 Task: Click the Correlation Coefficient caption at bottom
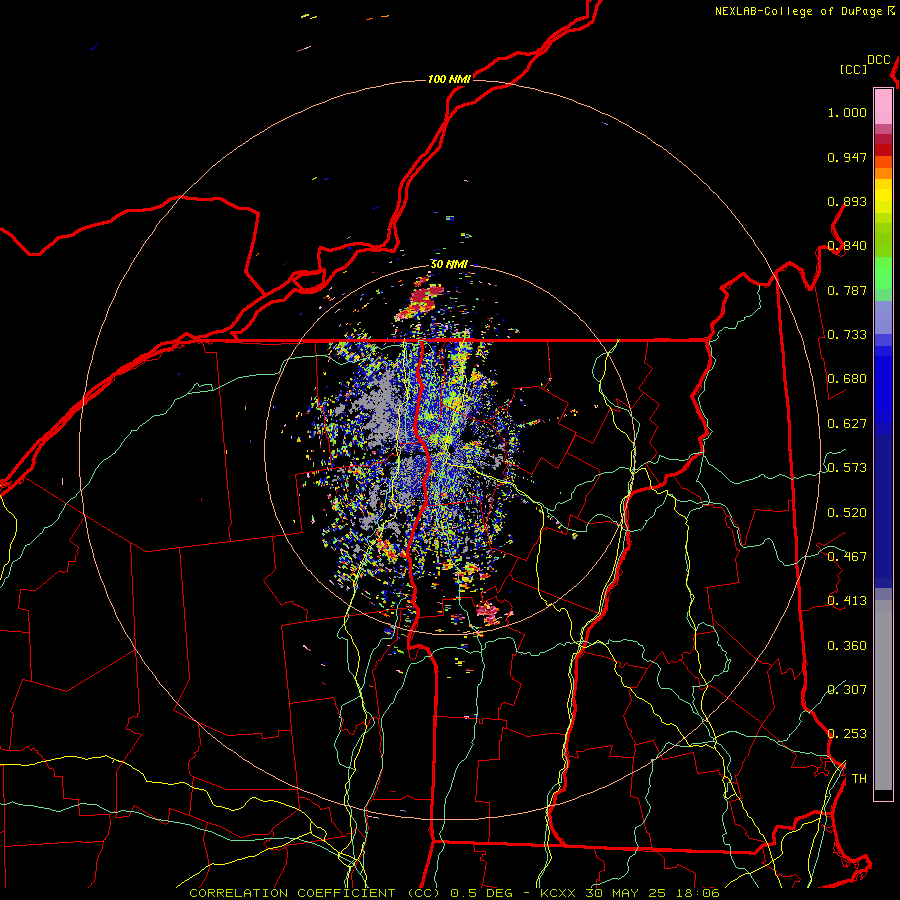(454, 893)
